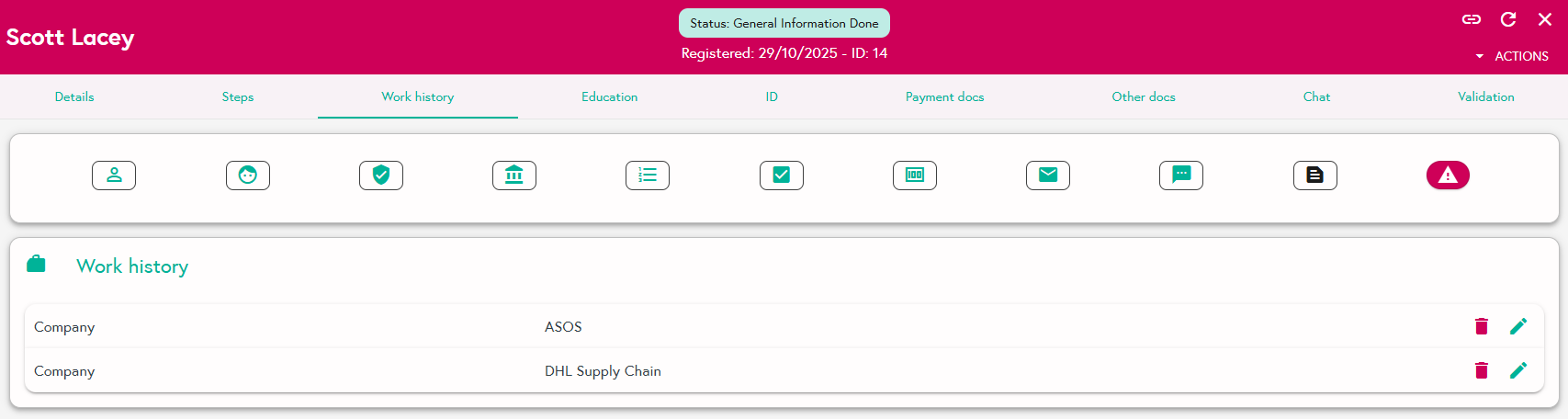1568x419 pixels.
Task: Delete the ASOS work history entry
Action: point(1482,326)
